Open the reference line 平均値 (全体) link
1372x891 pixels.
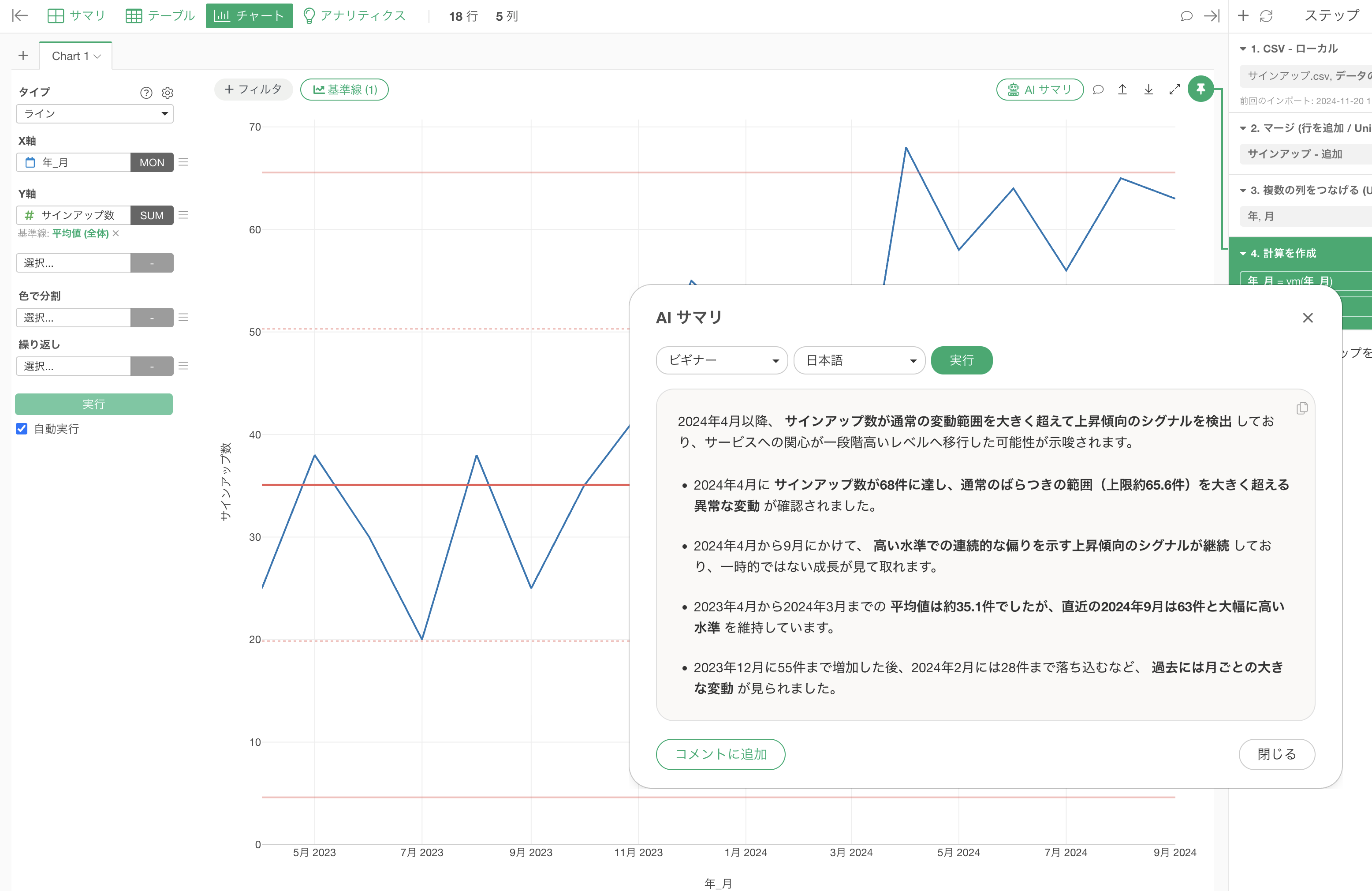[80, 233]
